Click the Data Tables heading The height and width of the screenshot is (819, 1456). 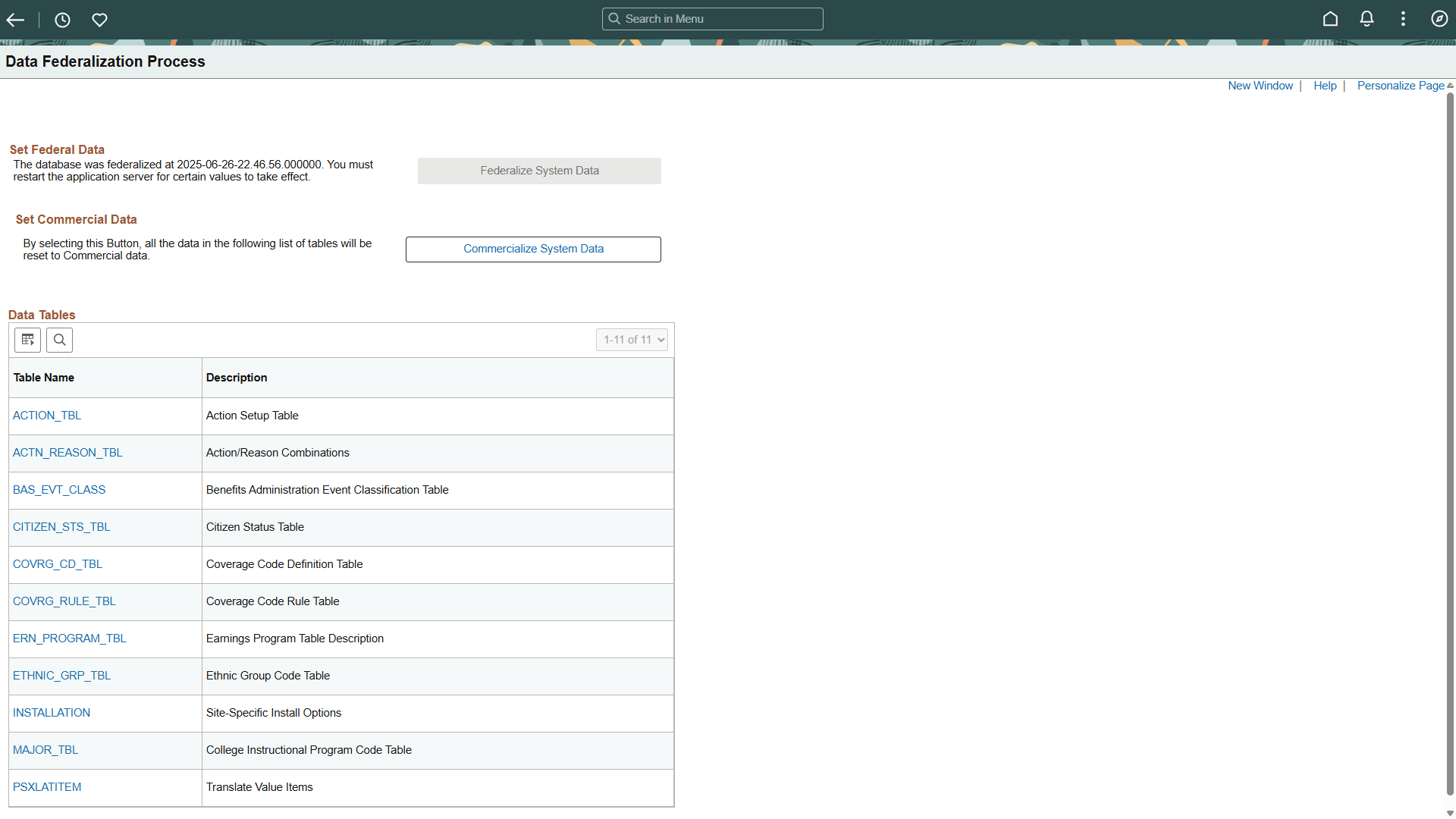(x=42, y=315)
